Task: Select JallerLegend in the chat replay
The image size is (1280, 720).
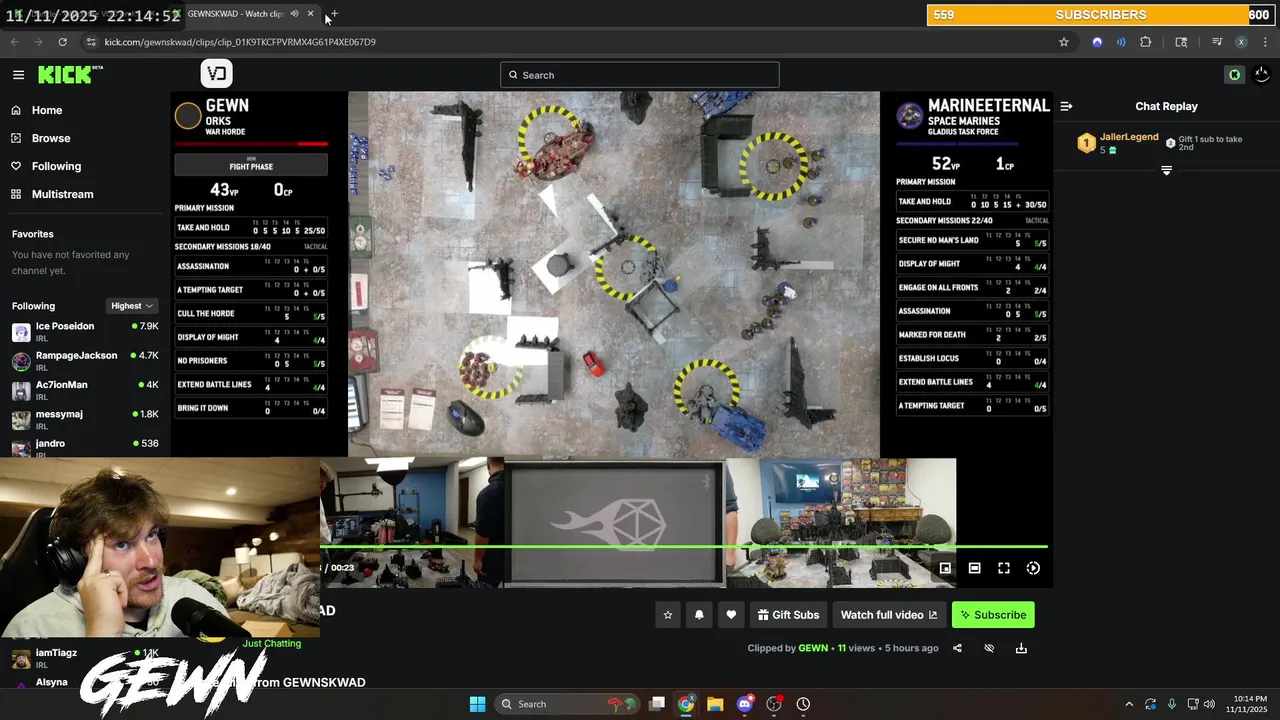Action: coord(1129,137)
